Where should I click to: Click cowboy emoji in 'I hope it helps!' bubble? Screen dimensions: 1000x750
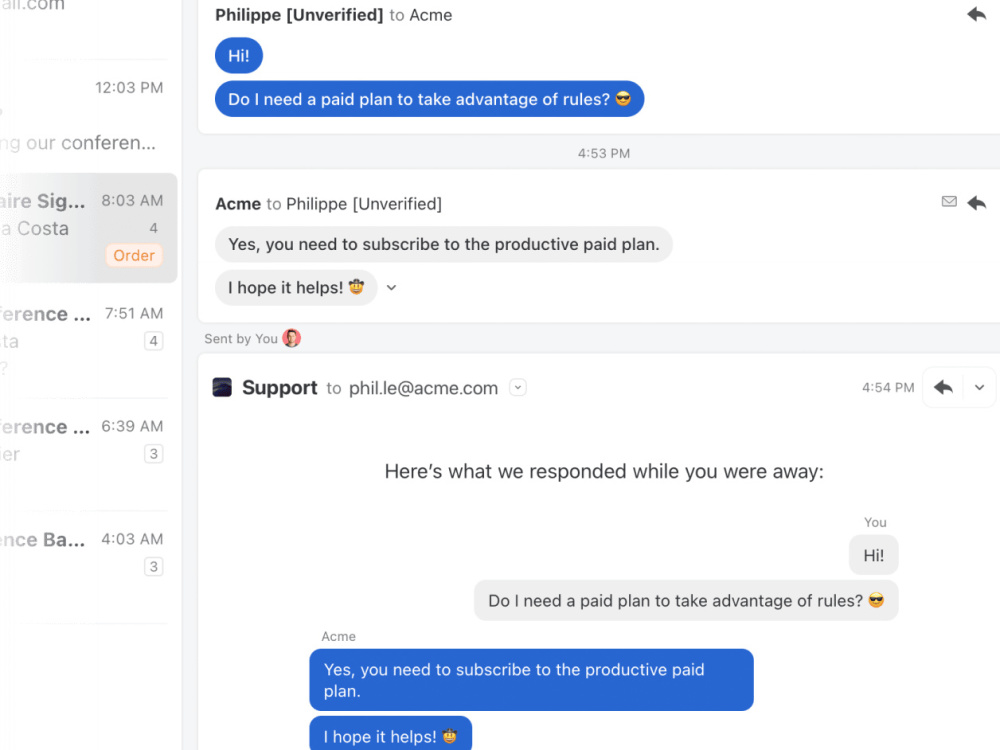[x=357, y=287]
